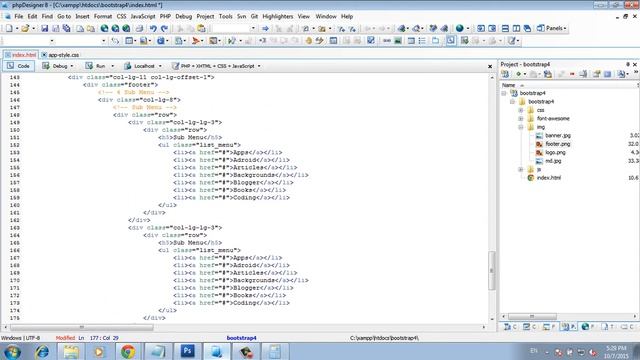Open Google Chrome from the taskbar
This screenshot has width=640, height=360.
pyautogui.click(x=128, y=351)
